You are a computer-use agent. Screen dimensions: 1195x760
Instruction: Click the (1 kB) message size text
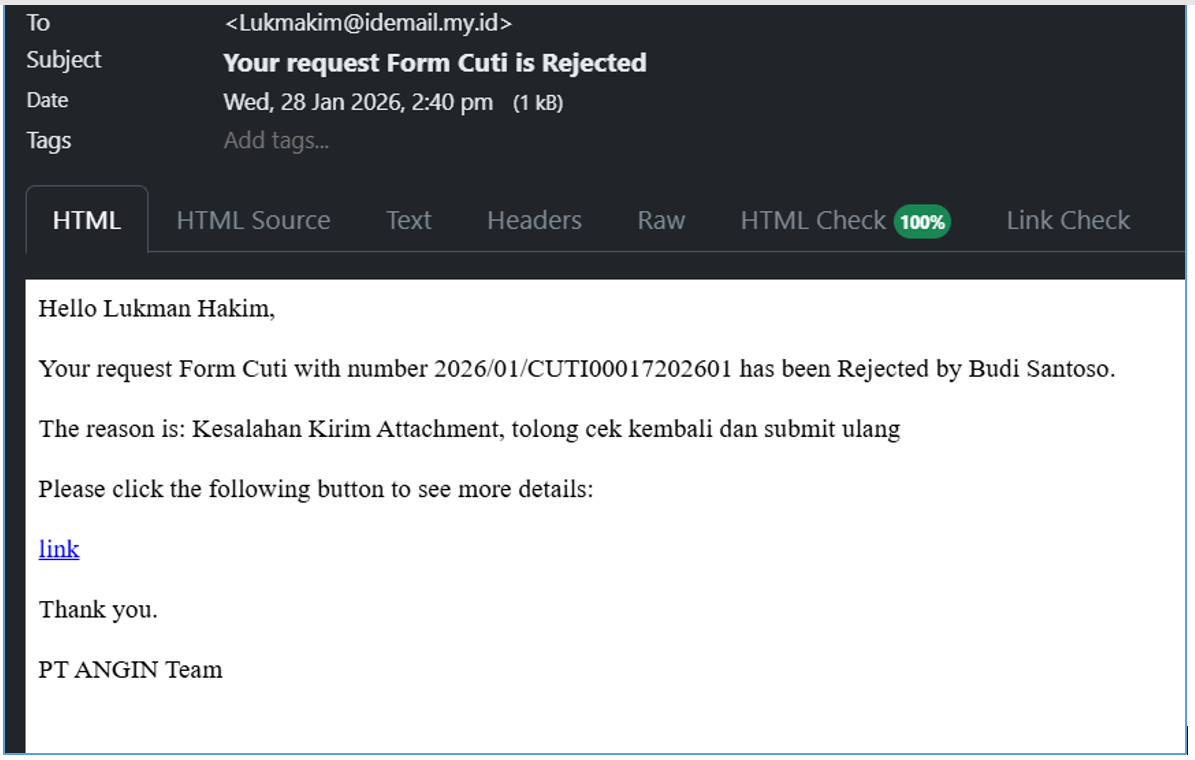pos(538,103)
